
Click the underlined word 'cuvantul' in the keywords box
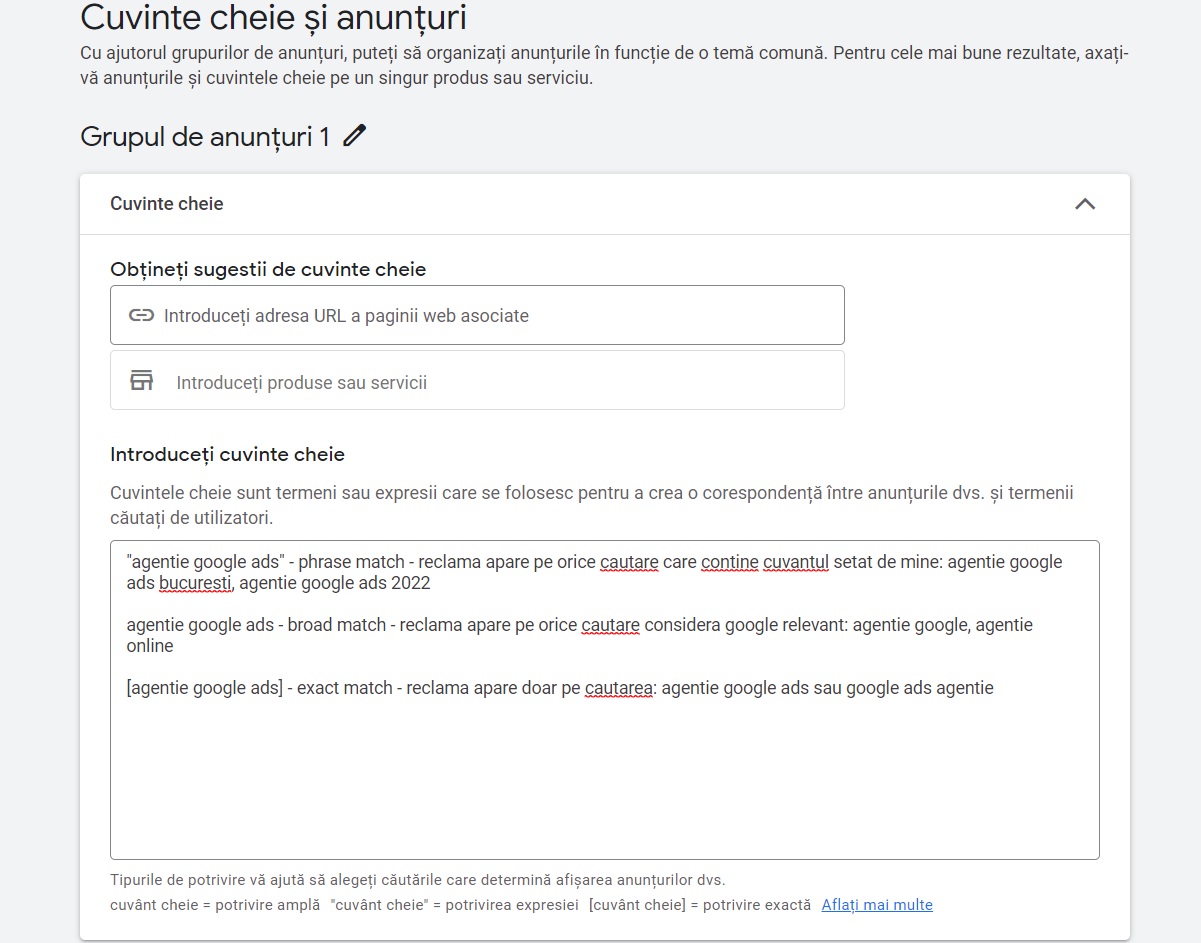[797, 562]
